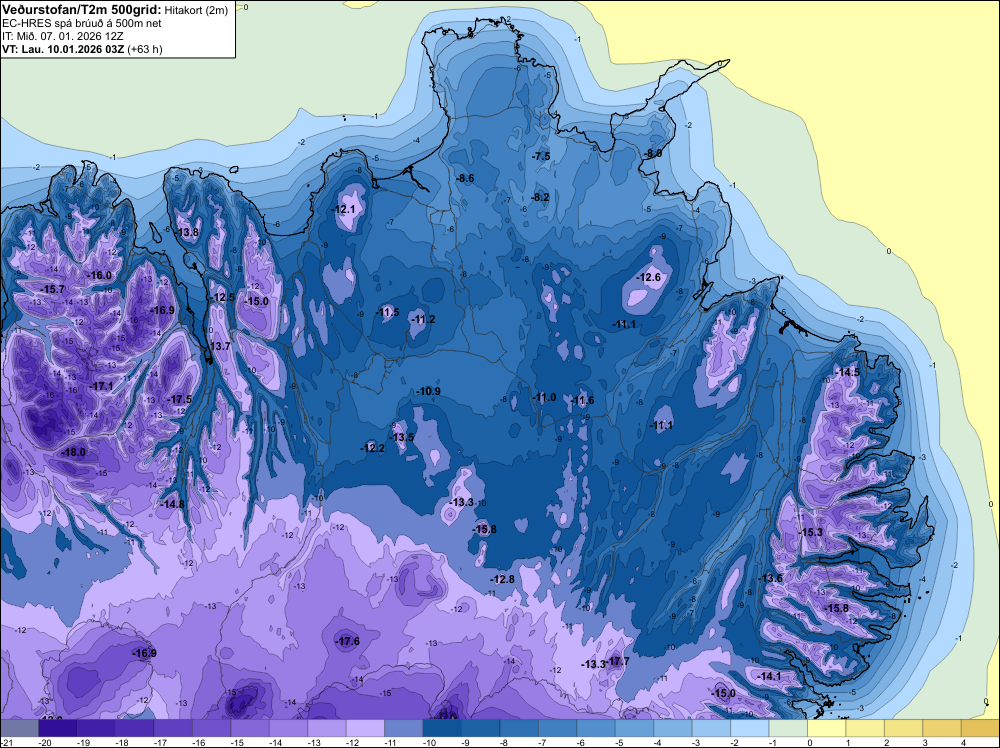Click the -8.6 temperature value
Screen dimensions: 1000x748
coord(464,179)
